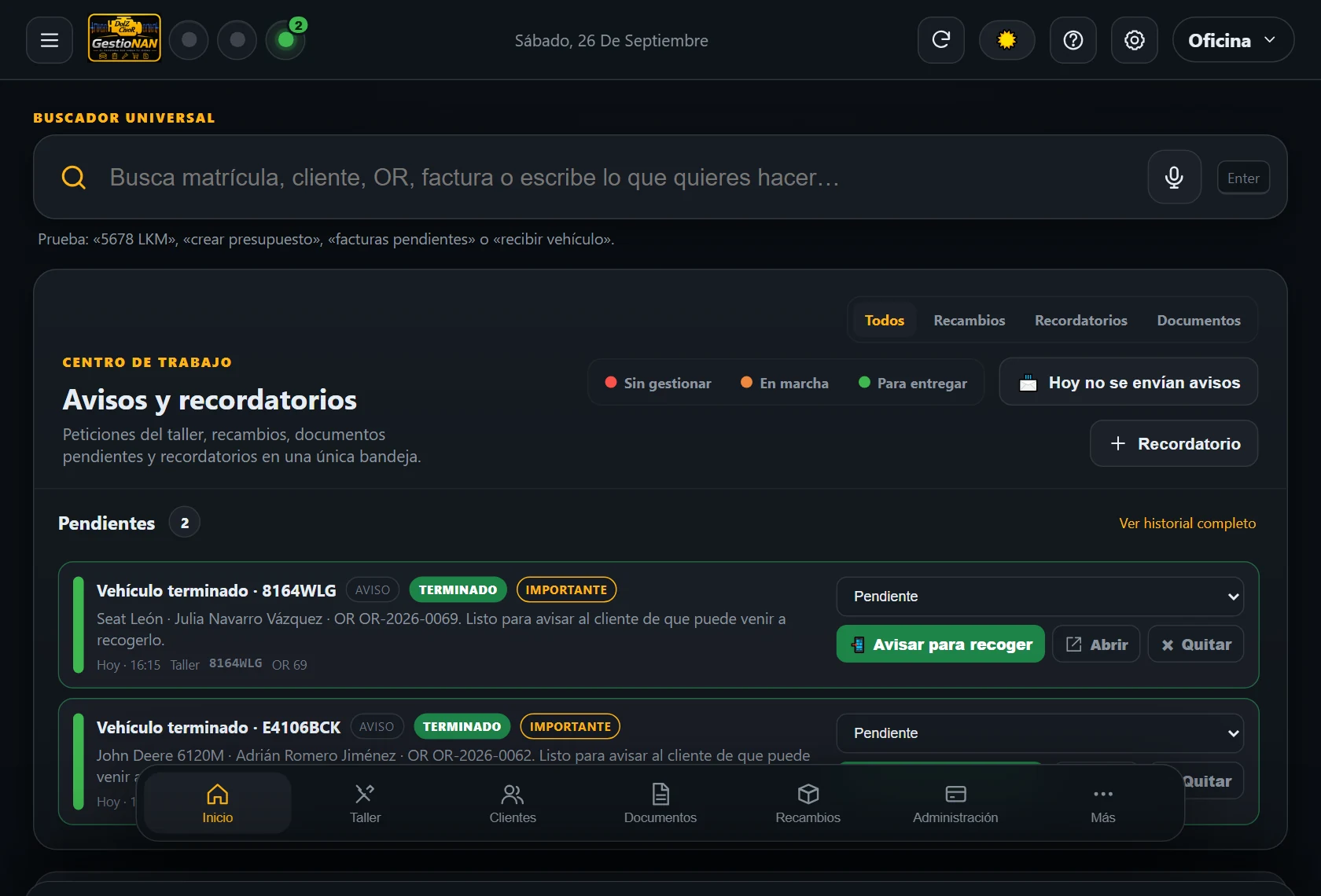
Task: Open settings gear icon
Action: point(1135,40)
